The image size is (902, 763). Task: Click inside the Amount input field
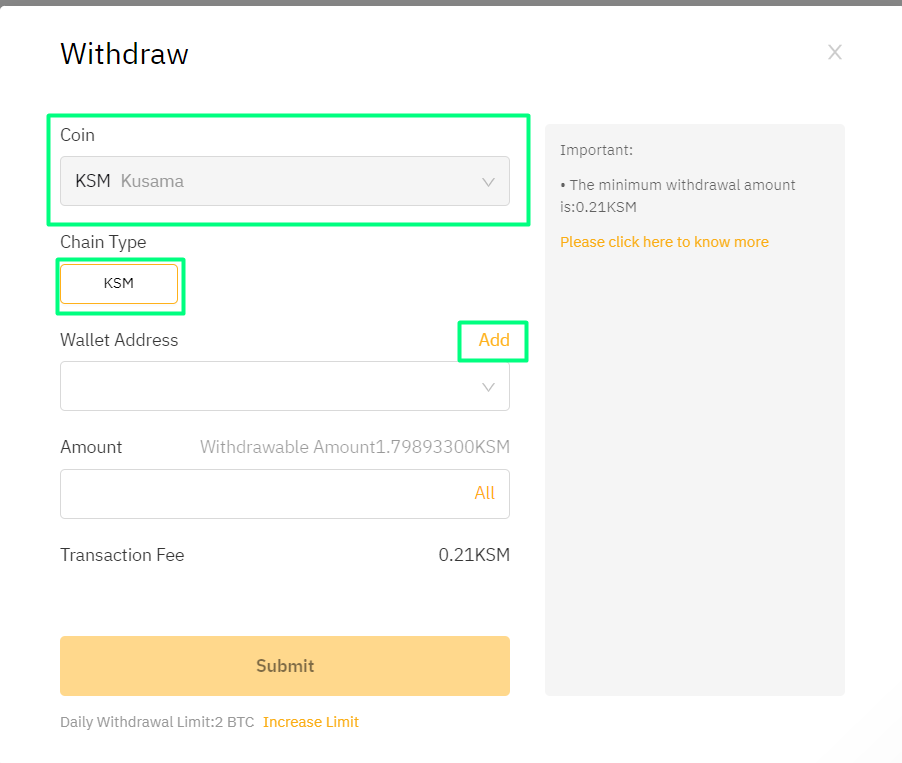[260, 494]
